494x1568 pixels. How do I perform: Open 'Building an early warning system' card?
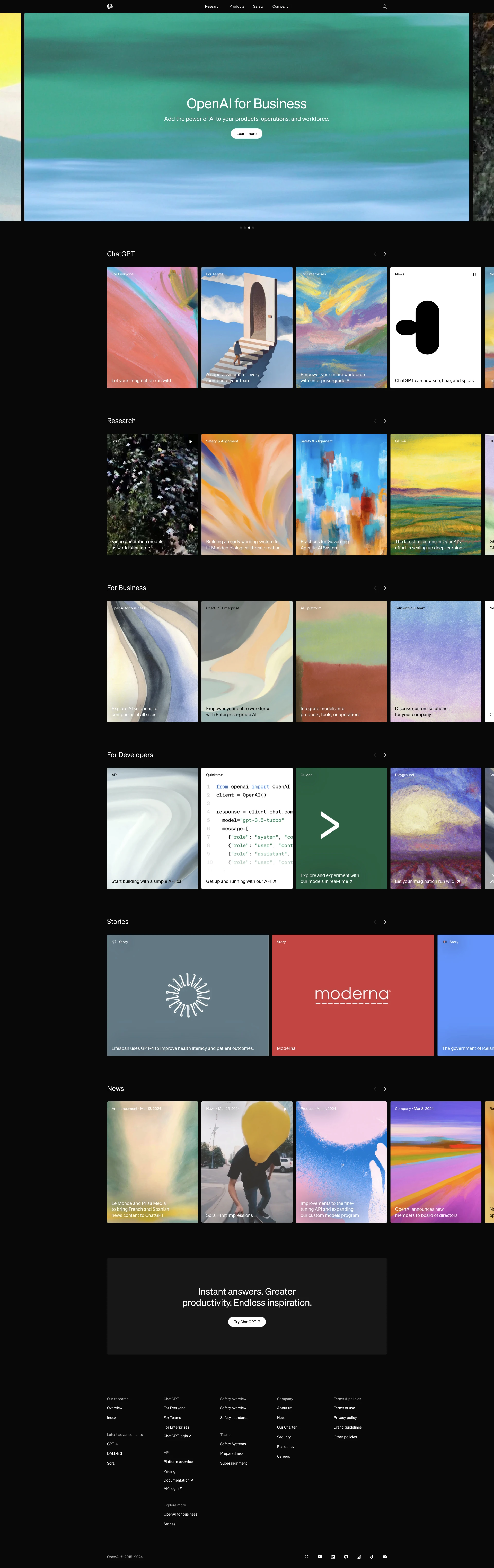[247, 494]
